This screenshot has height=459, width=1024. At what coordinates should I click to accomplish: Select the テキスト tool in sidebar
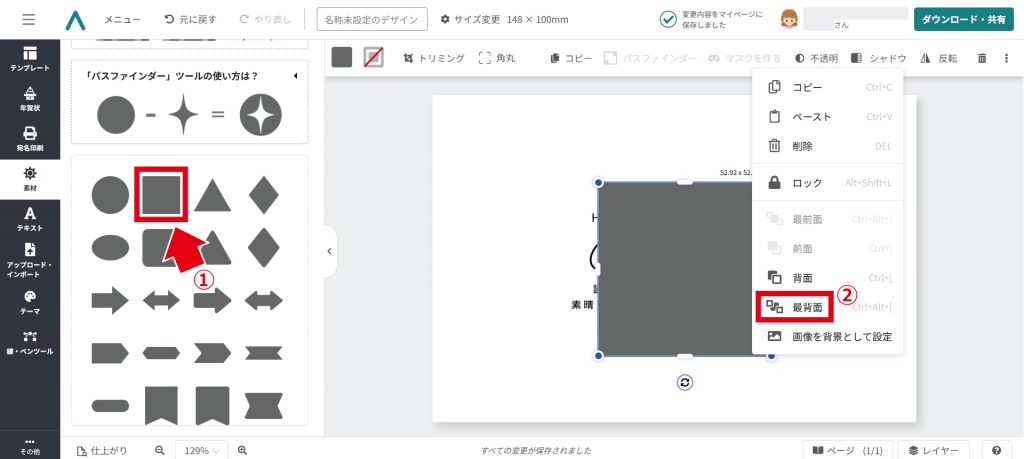[x=30, y=218]
